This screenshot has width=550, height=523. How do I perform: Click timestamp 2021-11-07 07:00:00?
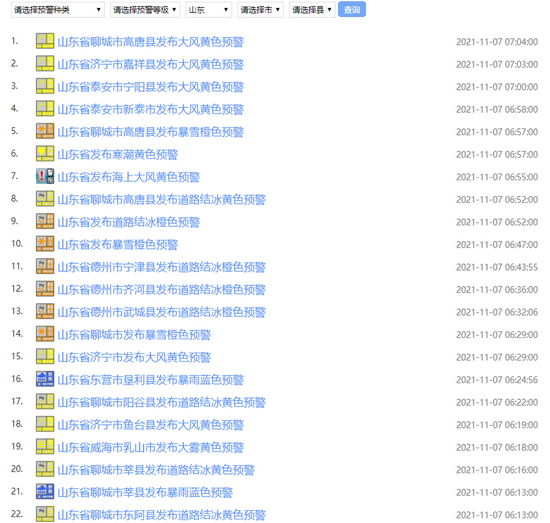click(497, 87)
